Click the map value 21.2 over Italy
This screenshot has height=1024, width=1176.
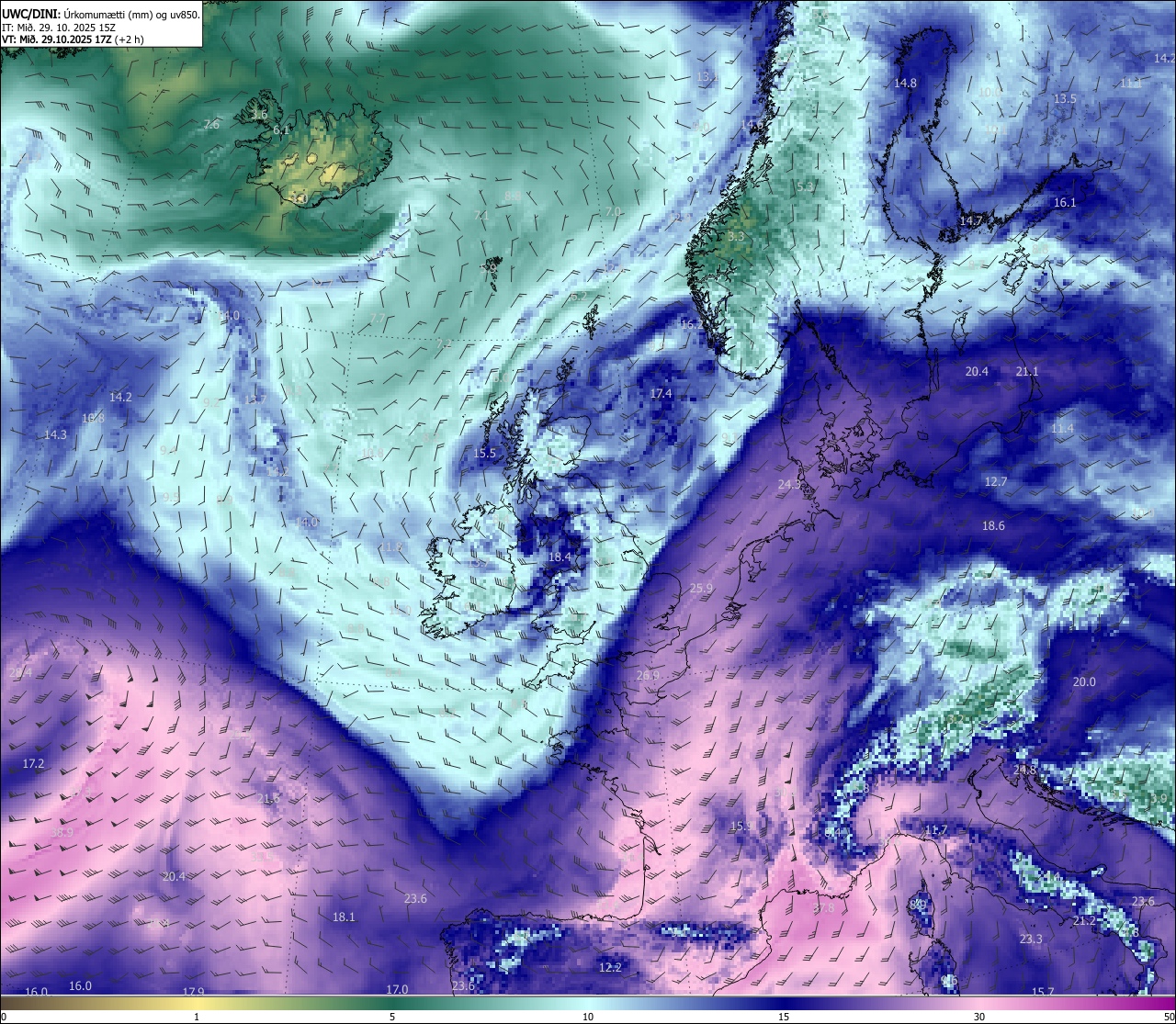(x=1084, y=921)
